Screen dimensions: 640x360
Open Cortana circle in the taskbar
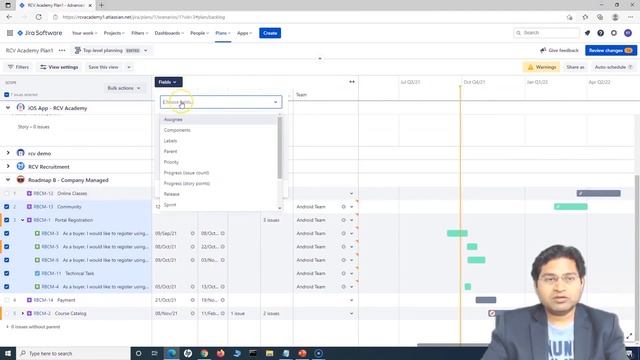coord(138,353)
